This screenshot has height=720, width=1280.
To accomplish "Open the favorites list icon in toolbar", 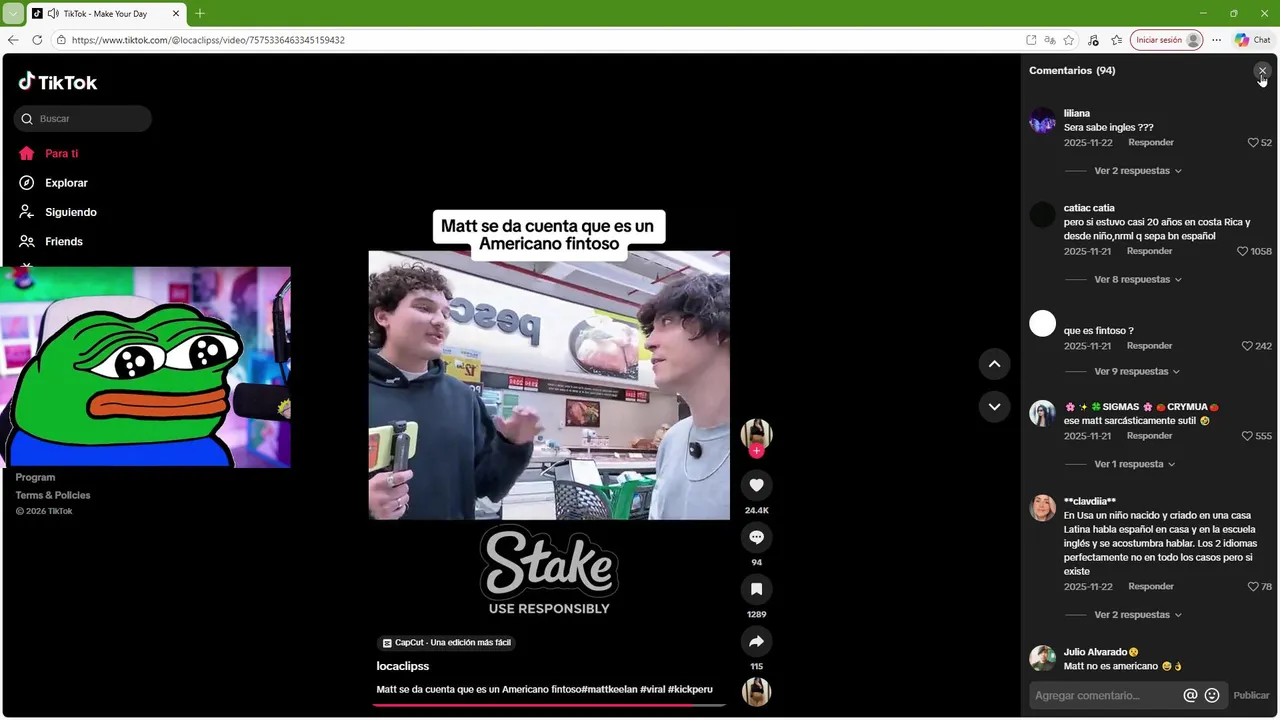I will tap(1116, 40).
